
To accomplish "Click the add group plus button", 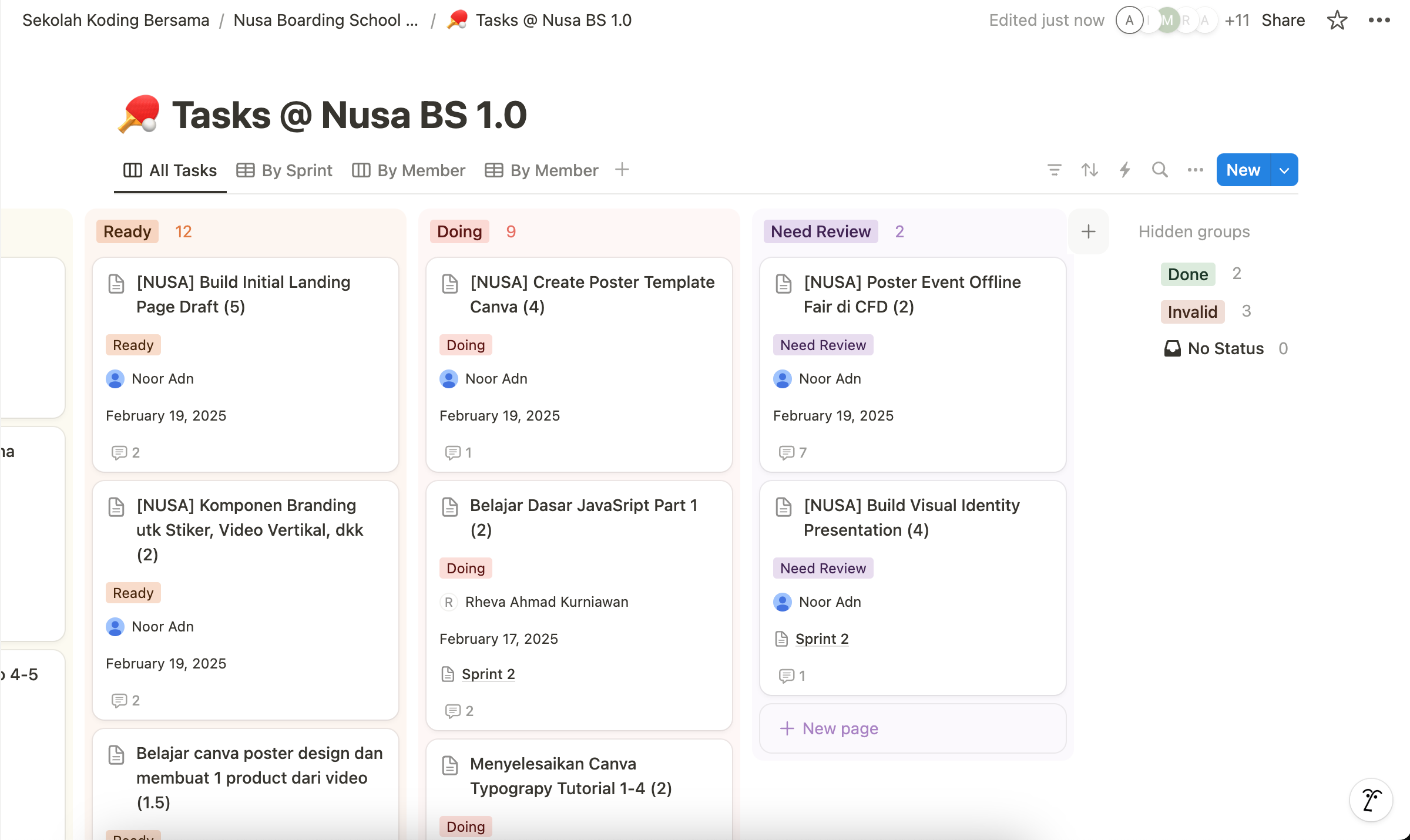I will [x=1089, y=231].
